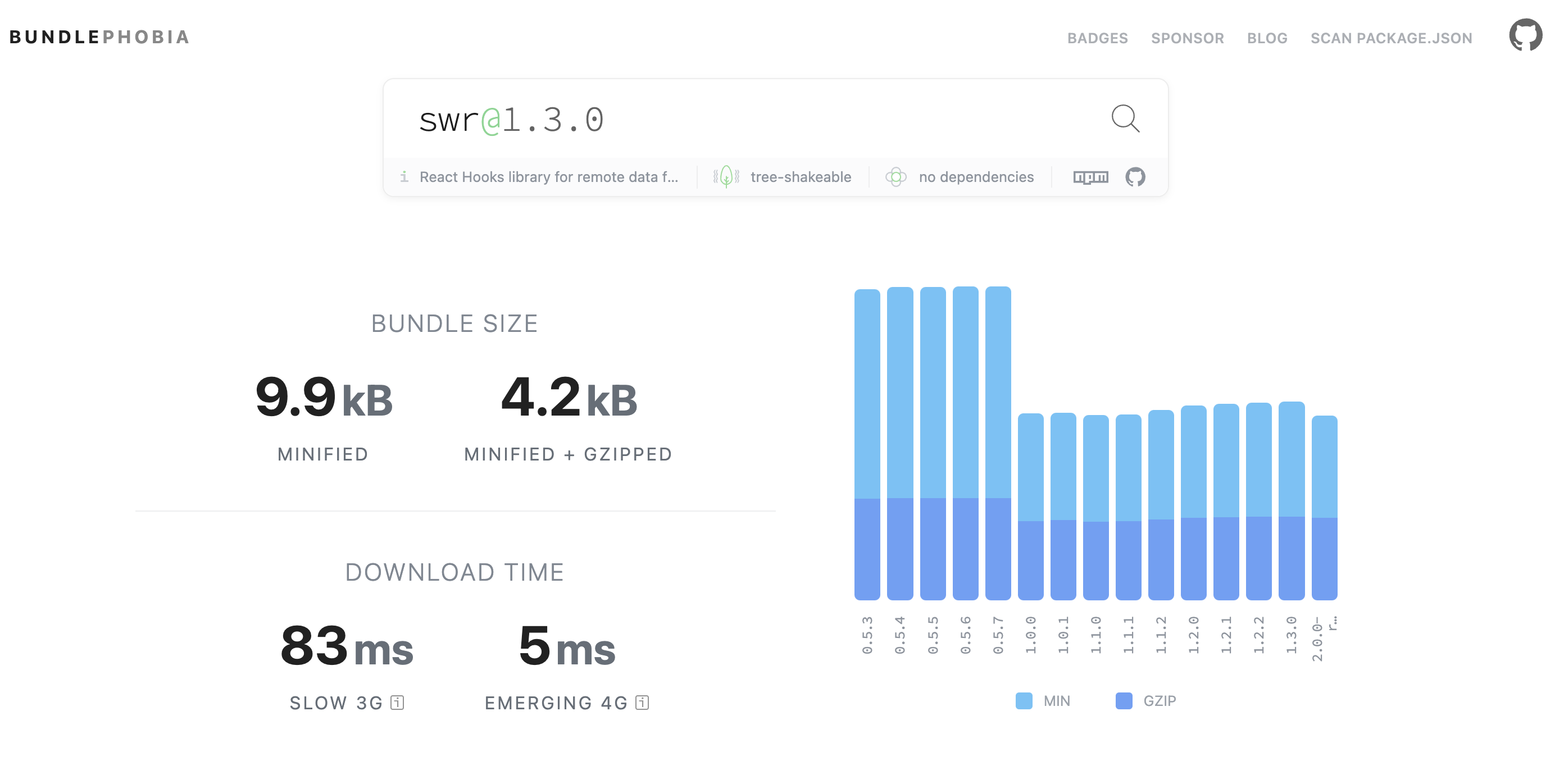Click inside the swr@1.3.0 search field
The image size is (1564, 784).
pyautogui.click(x=668, y=120)
